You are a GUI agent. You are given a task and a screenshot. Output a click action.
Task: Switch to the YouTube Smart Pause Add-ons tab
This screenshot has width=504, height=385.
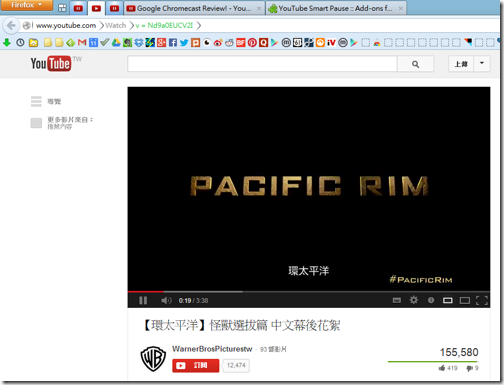pos(336,8)
